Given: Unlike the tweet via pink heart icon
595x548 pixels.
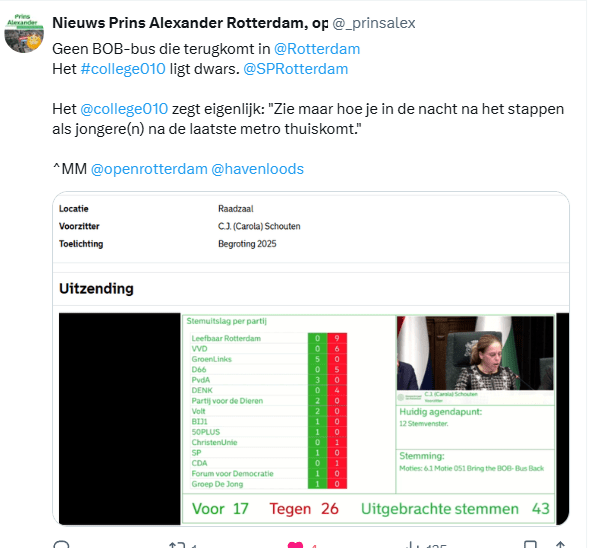Looking at the screenshot, I should tap(295, 545).
